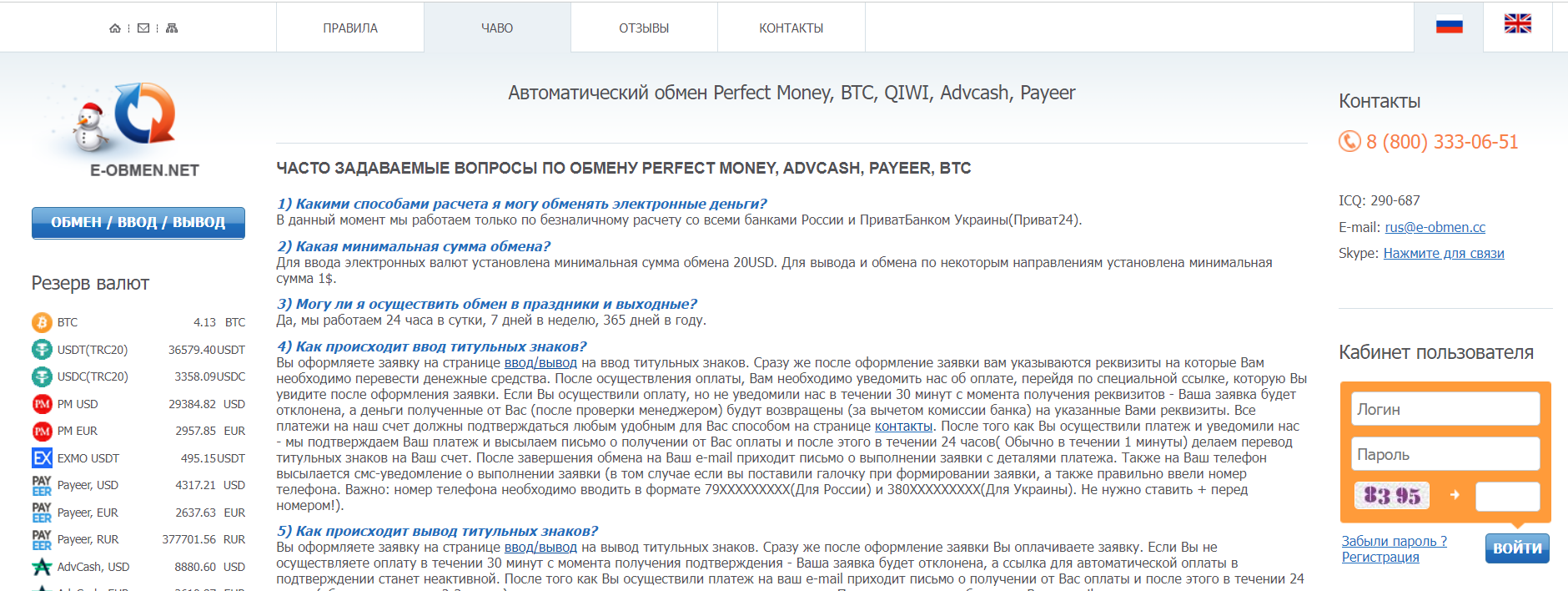Click the ICQ: 290-687 contact text
Image resolution: width=1568 pixels, height=591 pixels.
pyautogui.click(x=1380, y=200)
